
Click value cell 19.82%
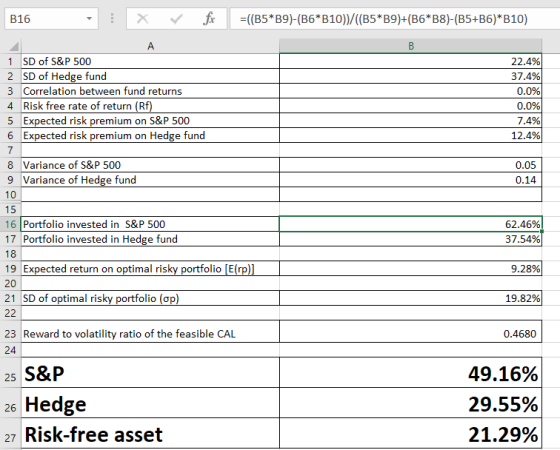pos(411,298)
